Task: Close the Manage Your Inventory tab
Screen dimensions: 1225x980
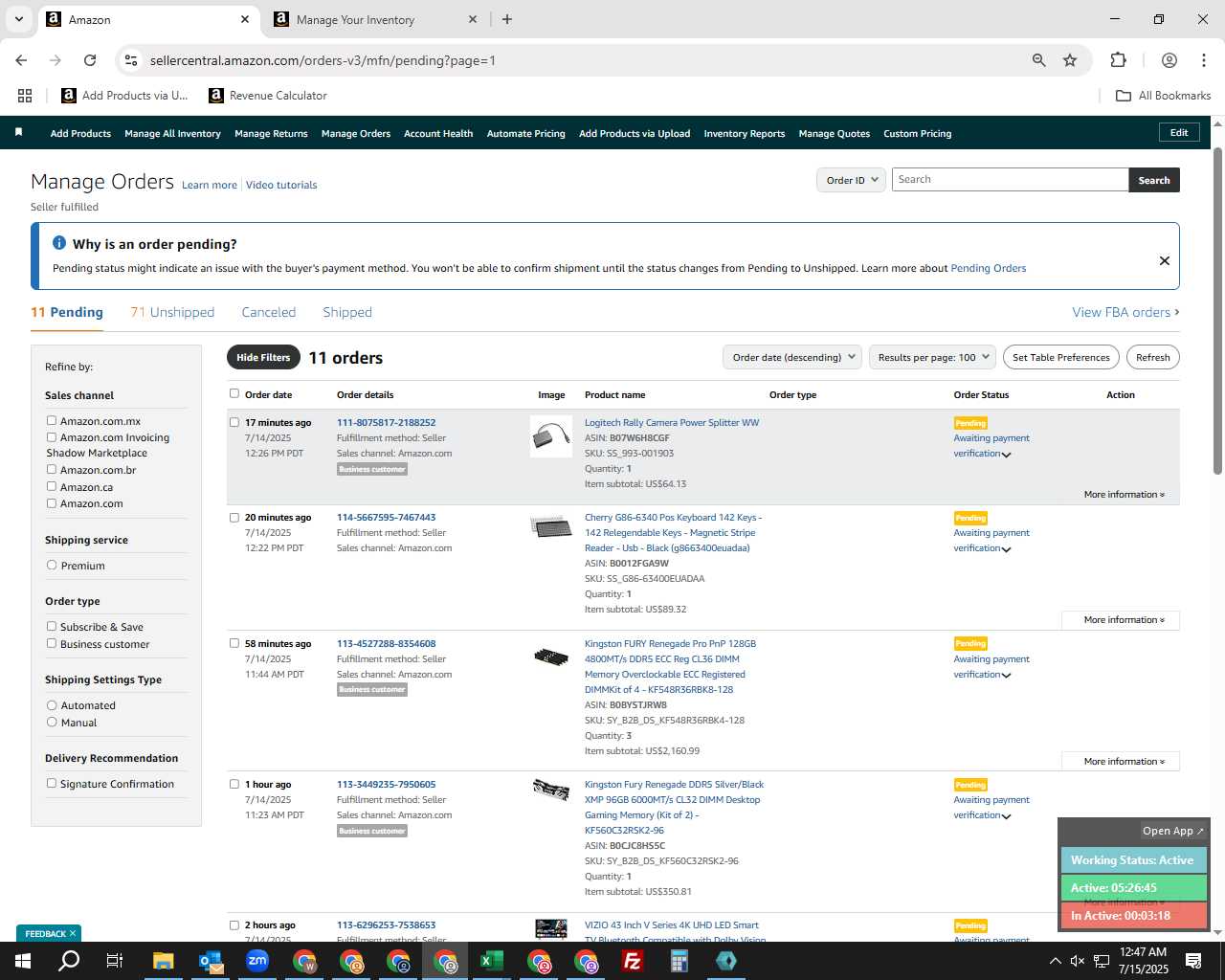Action: point(472,19)
